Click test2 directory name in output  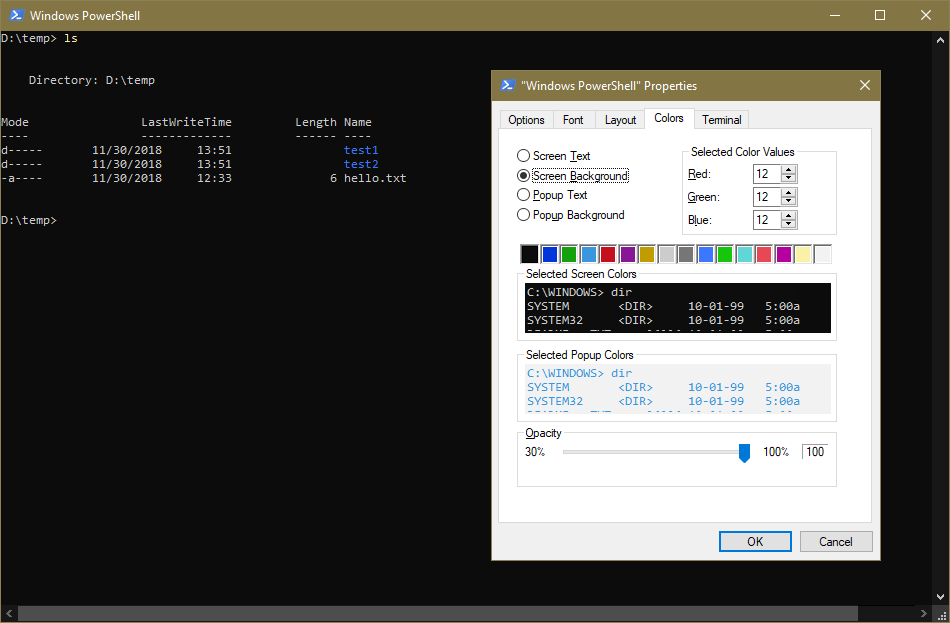[x=361, y=164]
